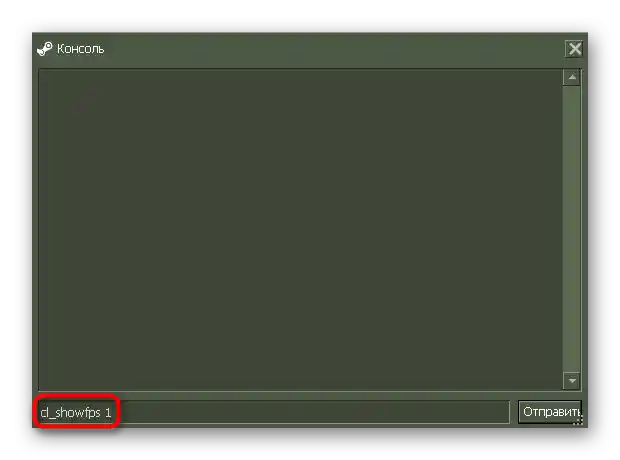Screen dimensions: 620x460
Task: Close the Консоль window with the X
Action: 575,49
